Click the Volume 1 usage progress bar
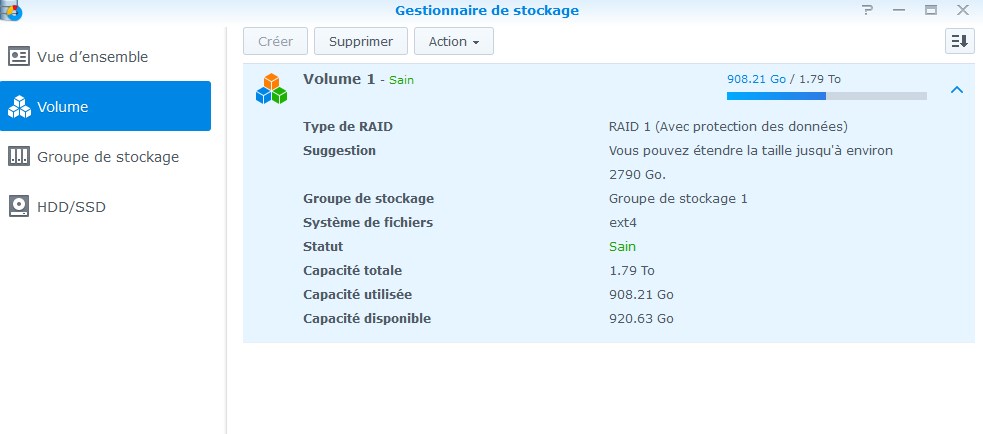Viewport: 983px width, 434px height. click(826, 96)
